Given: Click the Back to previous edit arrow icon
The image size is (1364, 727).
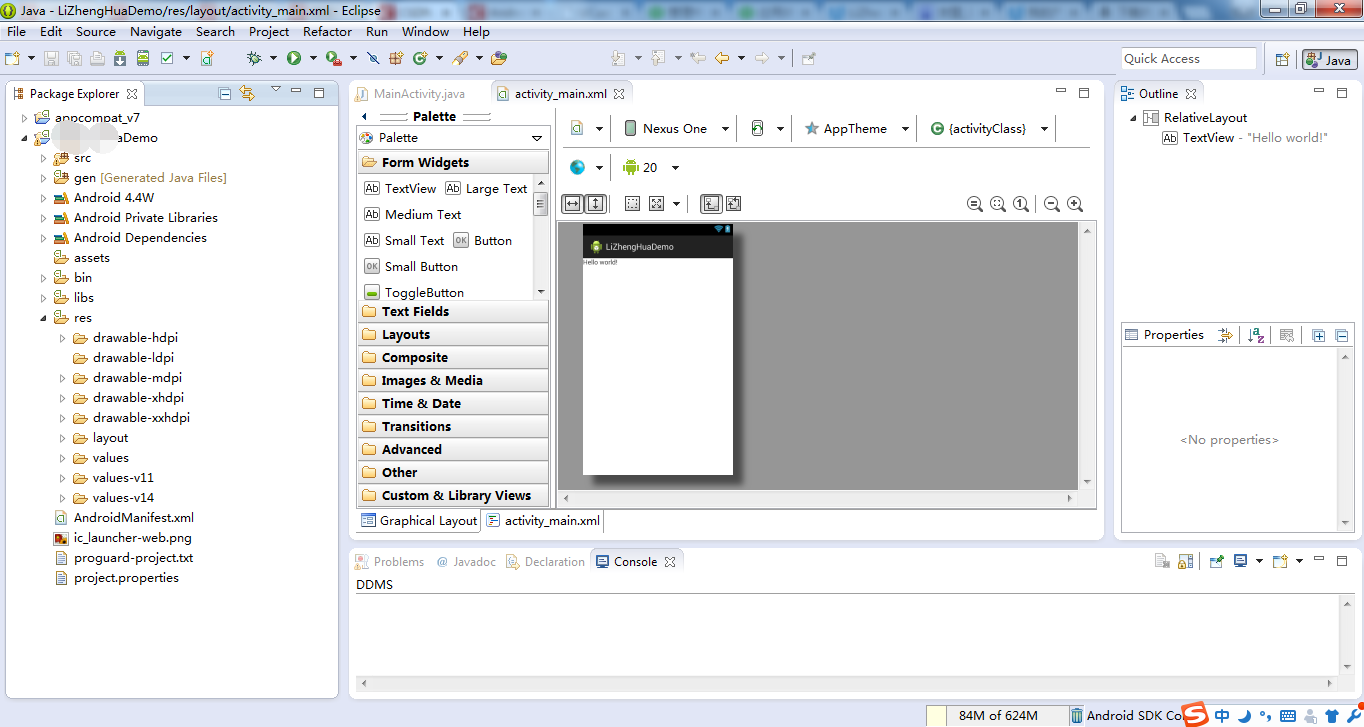Looking at the screenshot, I should click(x=722, y=58).
